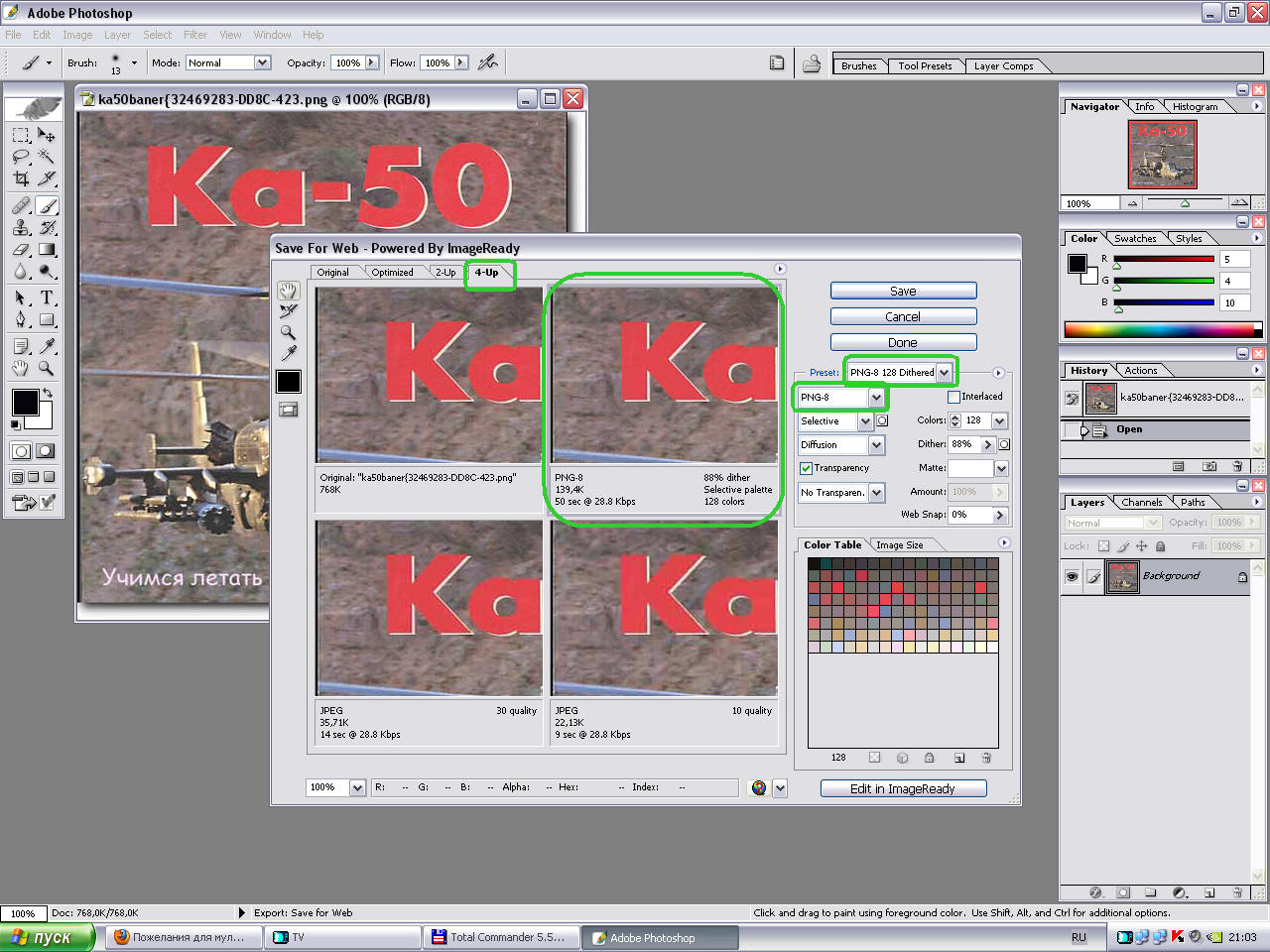Select the Eraser tool
The image size is (1270, 952).
point(21,250)
